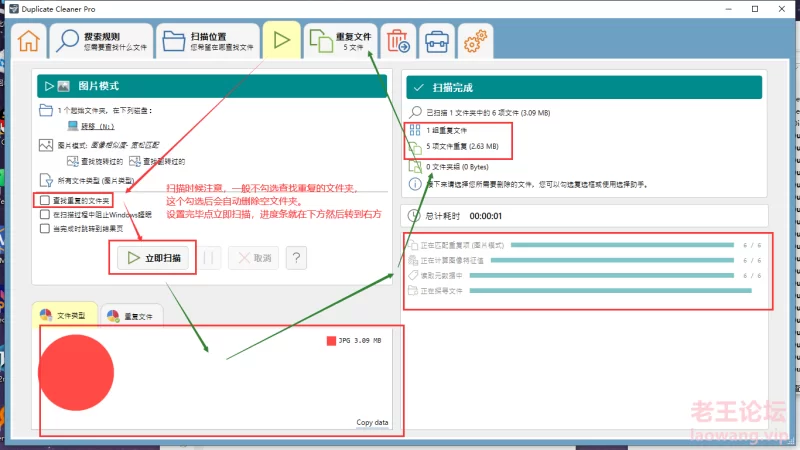
Task: Click the matching duplicates row icon
Action: pyautogui.click(x=413, y=245)
